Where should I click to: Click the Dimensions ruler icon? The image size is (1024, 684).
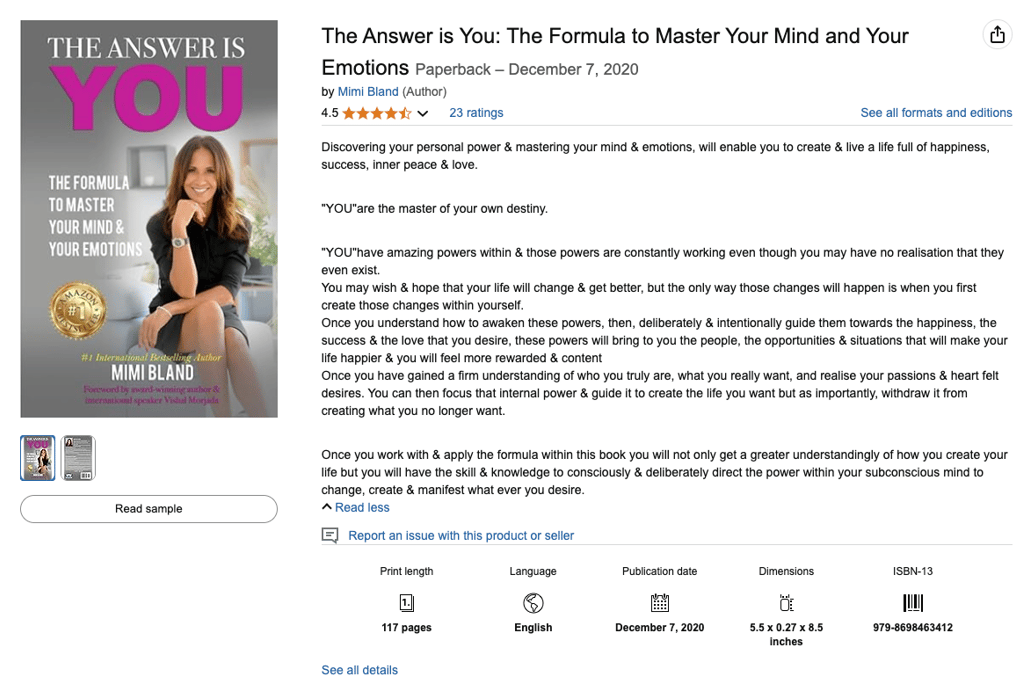786,602
